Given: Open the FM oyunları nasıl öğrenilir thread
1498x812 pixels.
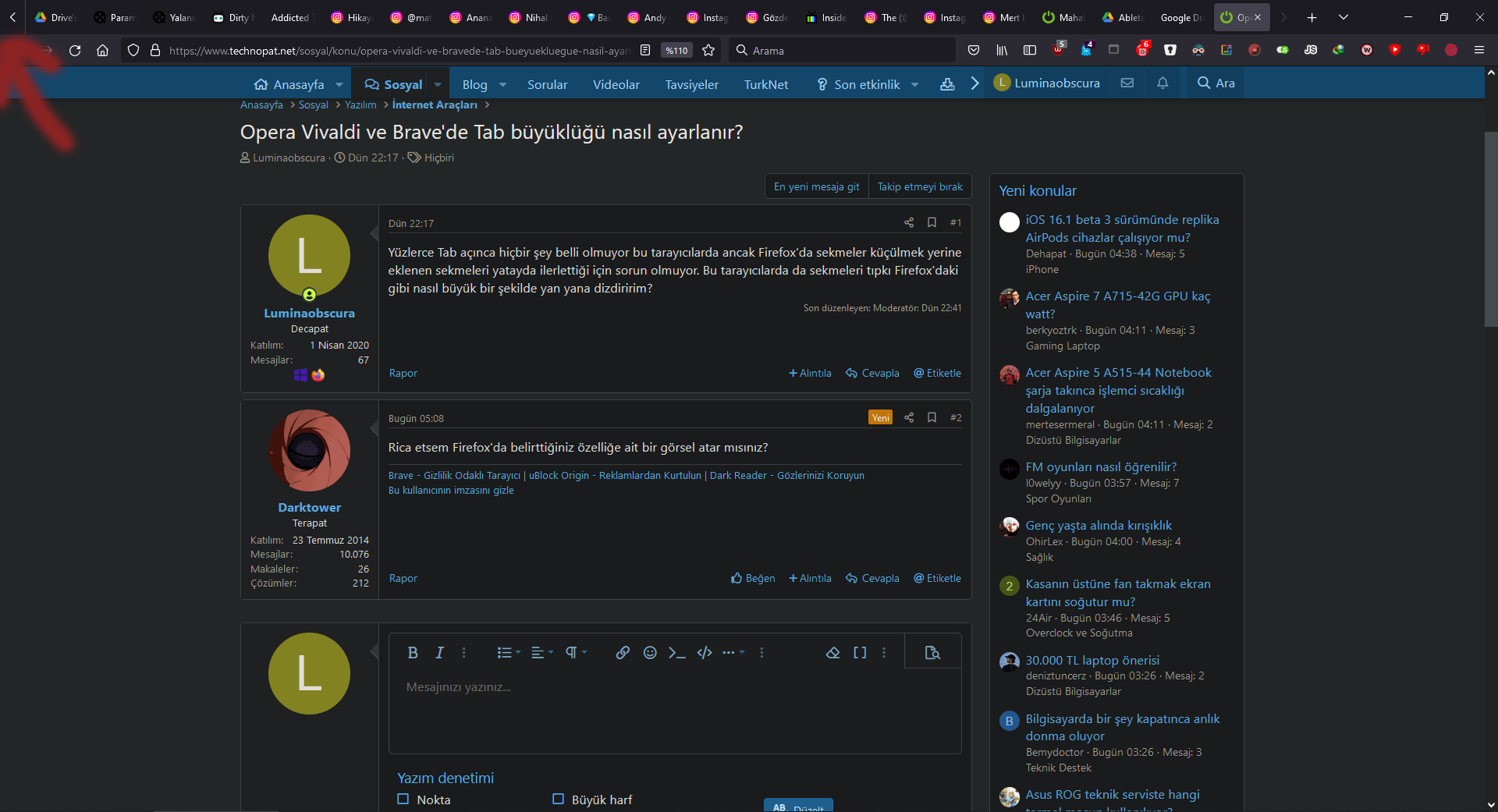Looking at the screenshot, I should 1101,466.
